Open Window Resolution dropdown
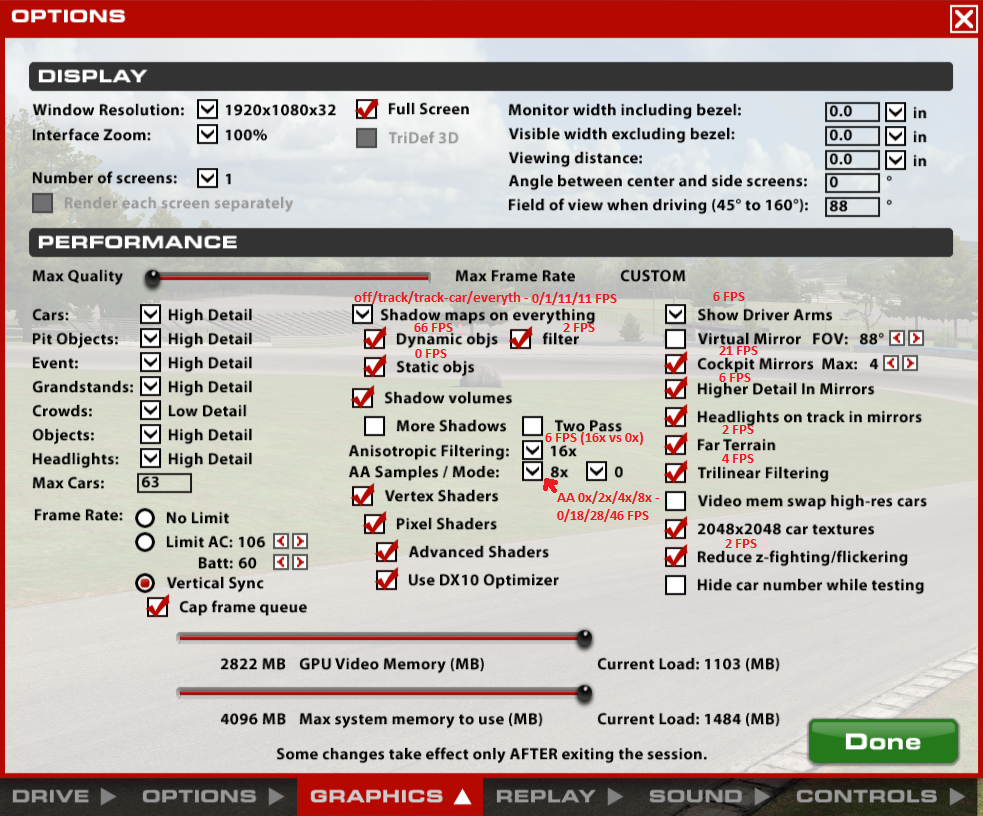The image size is (983, 816). tap(207, 110)
